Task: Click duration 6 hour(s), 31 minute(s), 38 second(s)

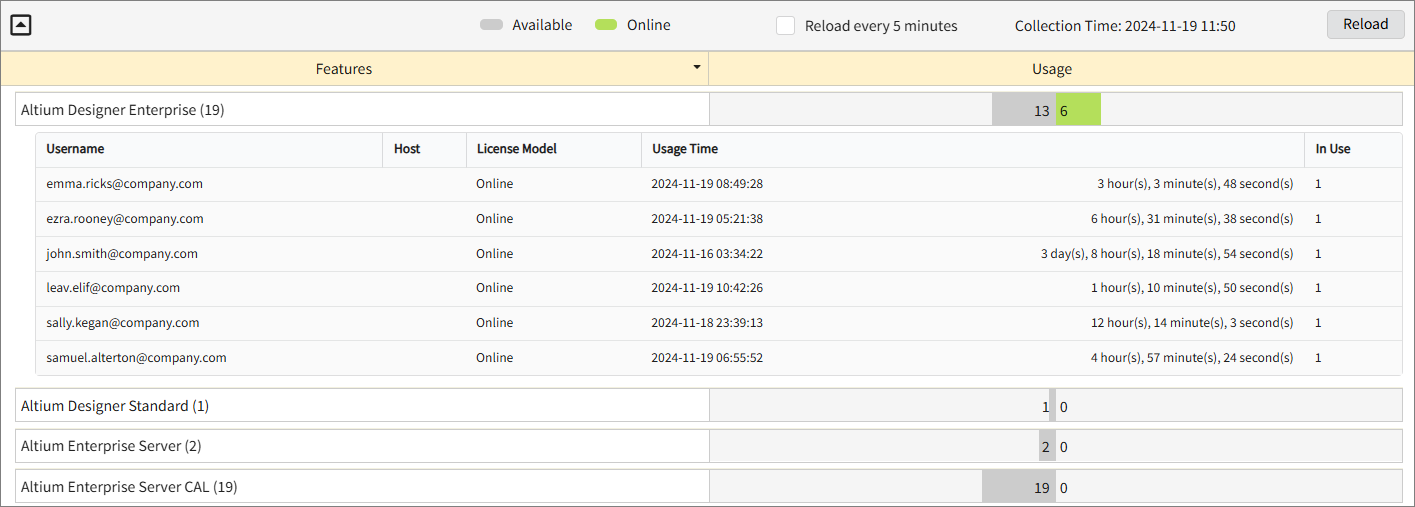Action: (x=1192, y=219)
